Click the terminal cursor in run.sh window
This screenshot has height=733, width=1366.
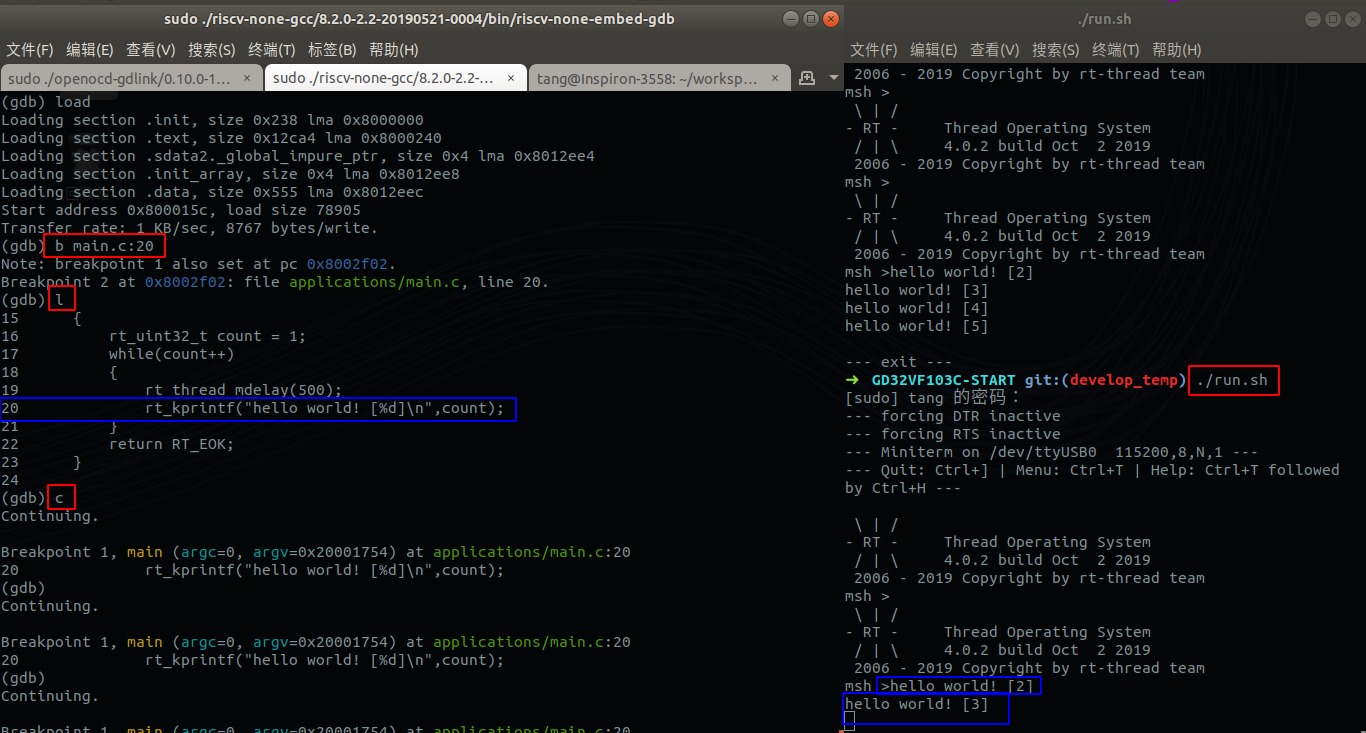coord(850,722)
